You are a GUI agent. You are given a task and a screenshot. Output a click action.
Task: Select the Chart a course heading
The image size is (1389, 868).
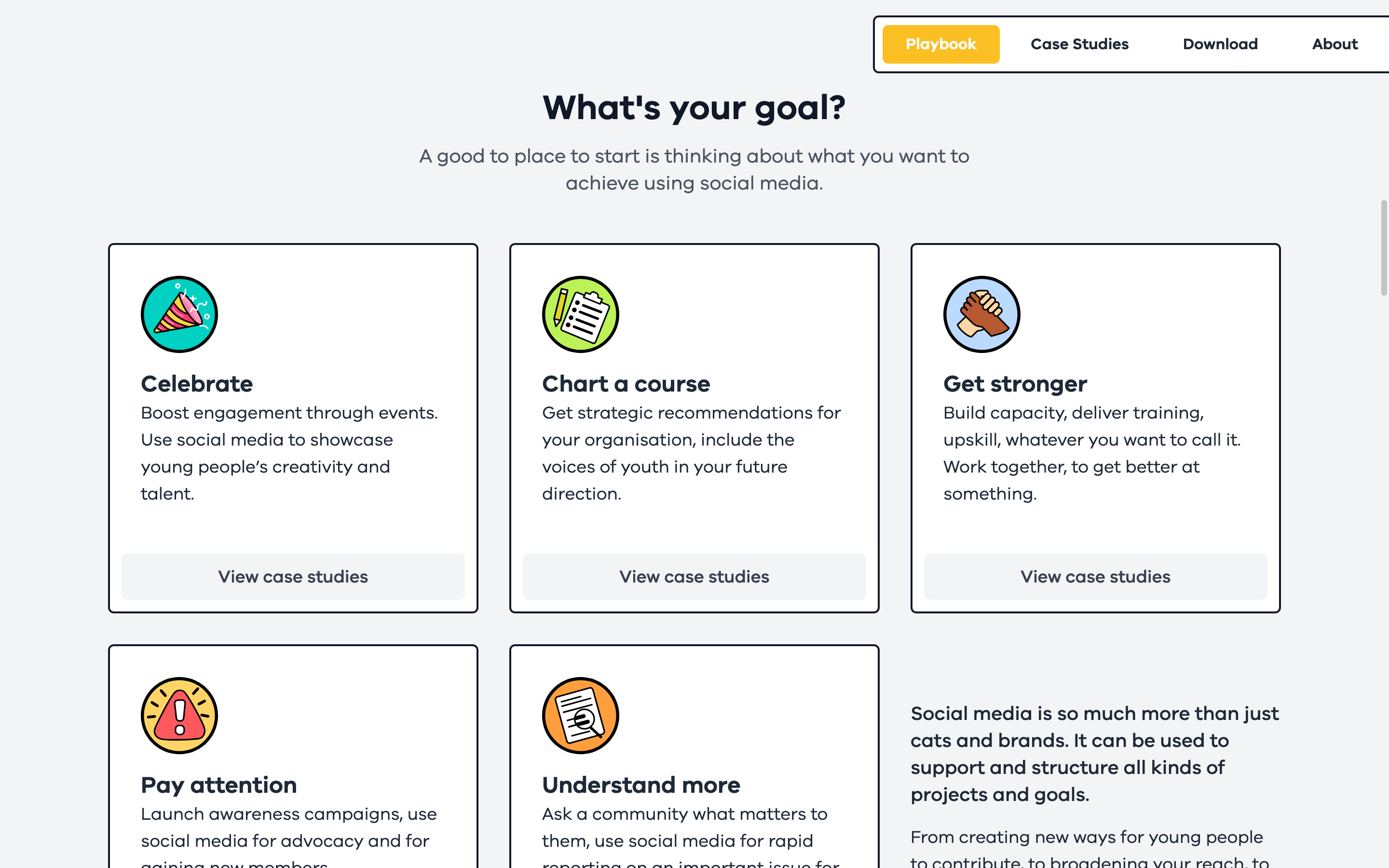[x=626, y=383]
